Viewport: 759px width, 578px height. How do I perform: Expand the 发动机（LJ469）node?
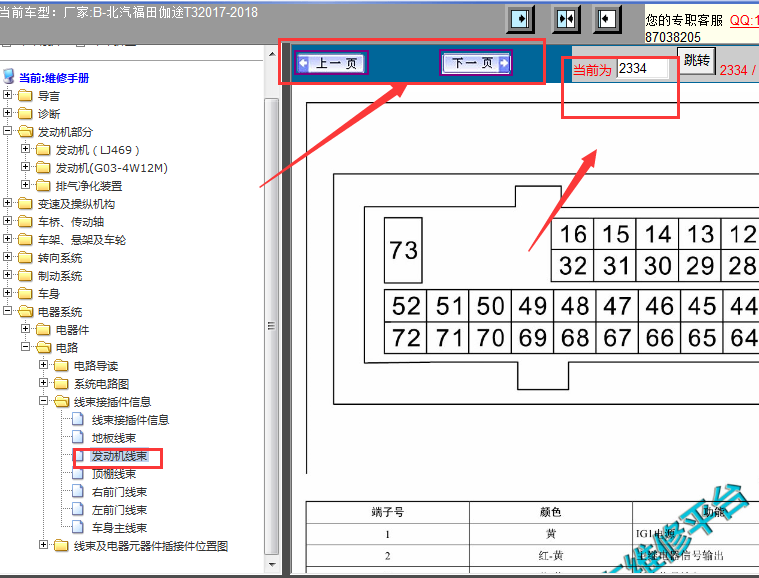(x=25, y=149)
